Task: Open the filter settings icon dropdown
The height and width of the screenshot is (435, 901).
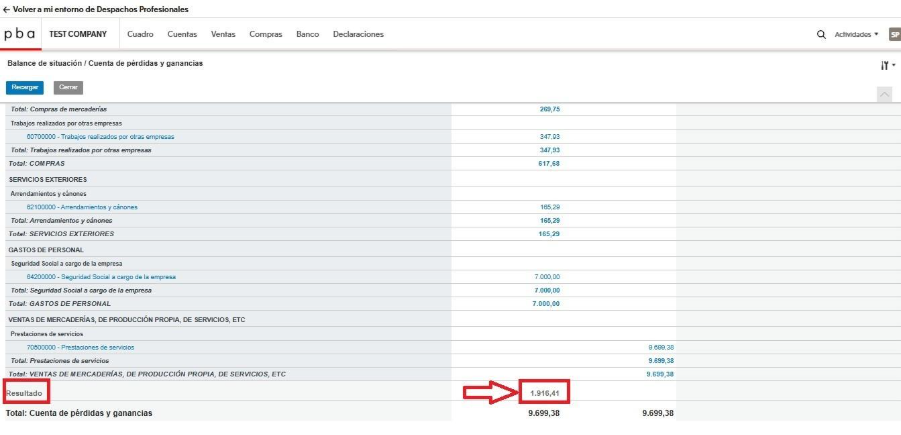Action: (x=887, y=65)
